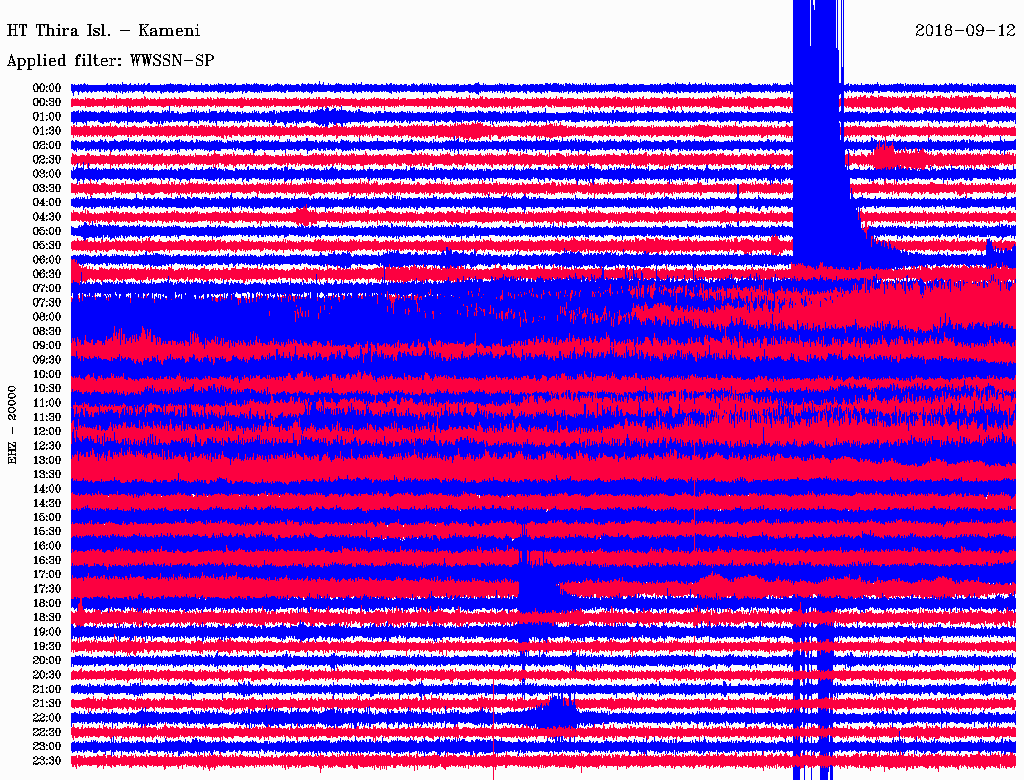Select the 14:00 time label
The width and height of the screenshot is (1024, 780).
(x=47, y=489)
